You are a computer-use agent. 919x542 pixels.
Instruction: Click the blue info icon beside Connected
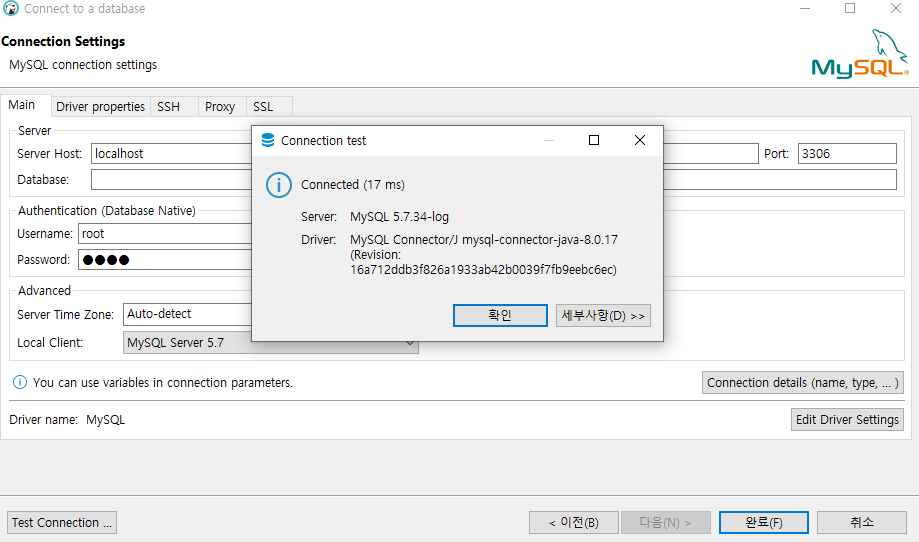[x=278, y=185]
